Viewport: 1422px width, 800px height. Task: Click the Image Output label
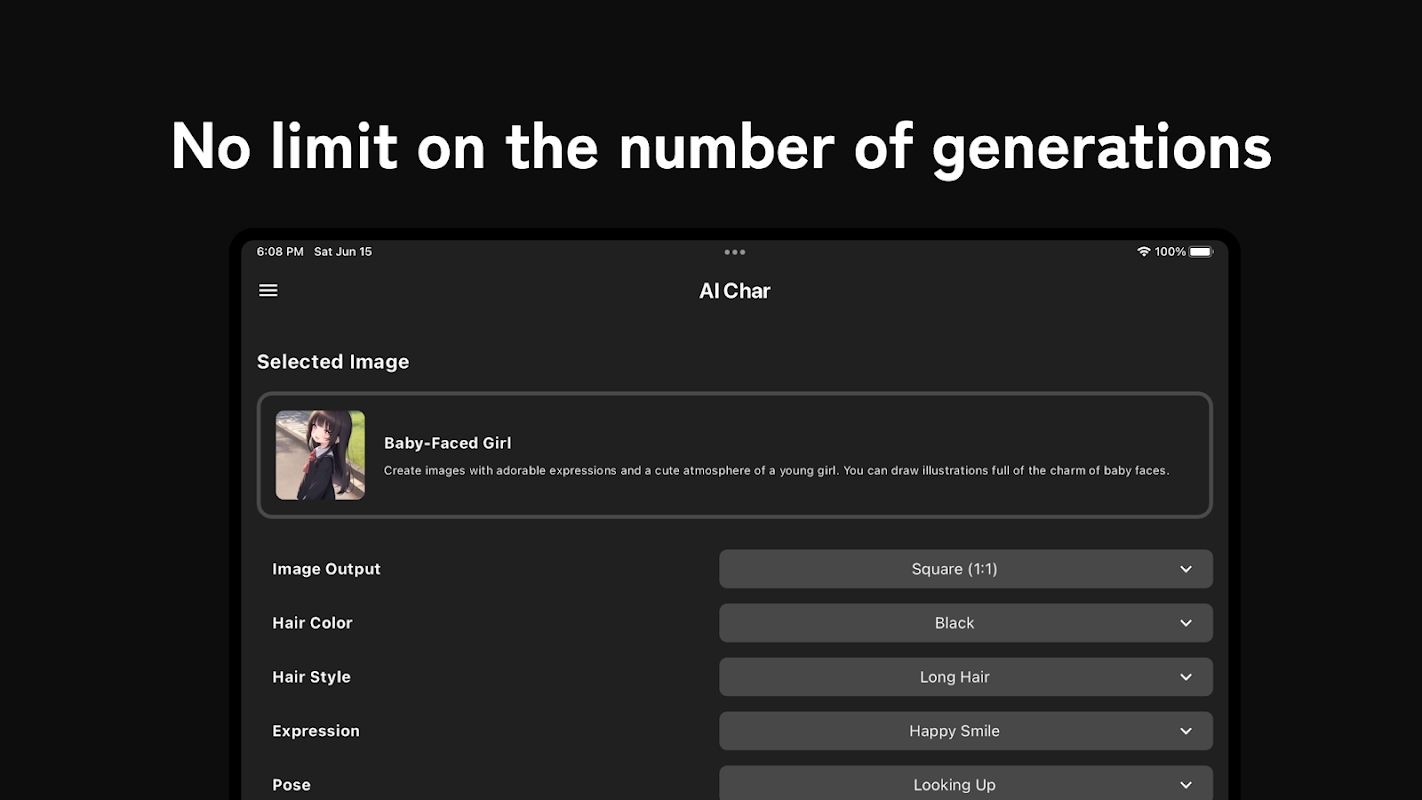pyautogui.click(x=326, y=569)
